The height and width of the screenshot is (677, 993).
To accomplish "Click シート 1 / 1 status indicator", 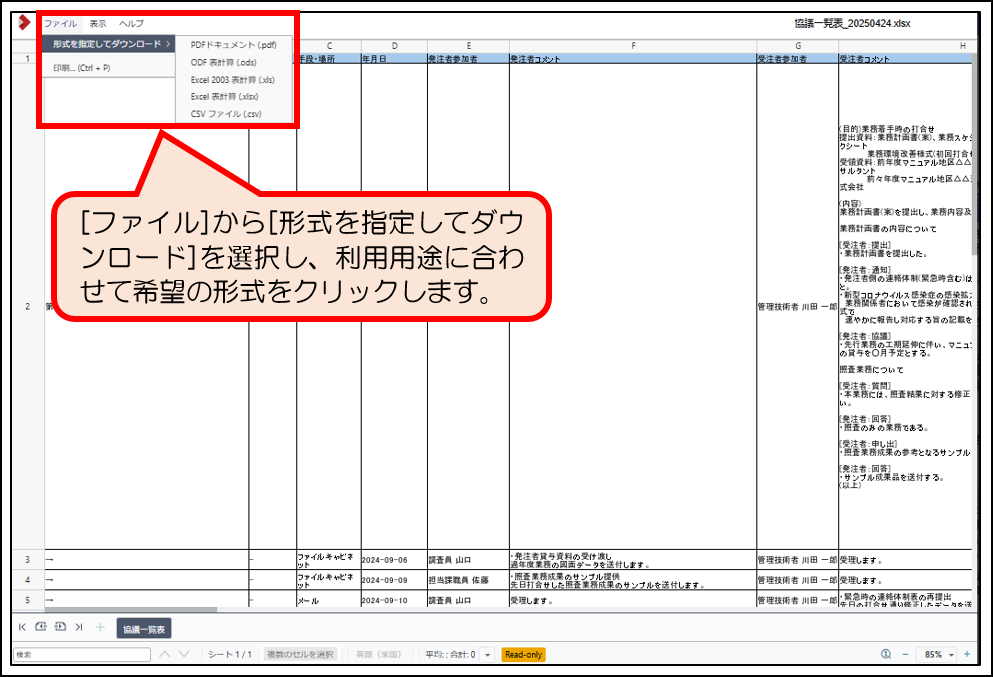I will tap(230, 654).
